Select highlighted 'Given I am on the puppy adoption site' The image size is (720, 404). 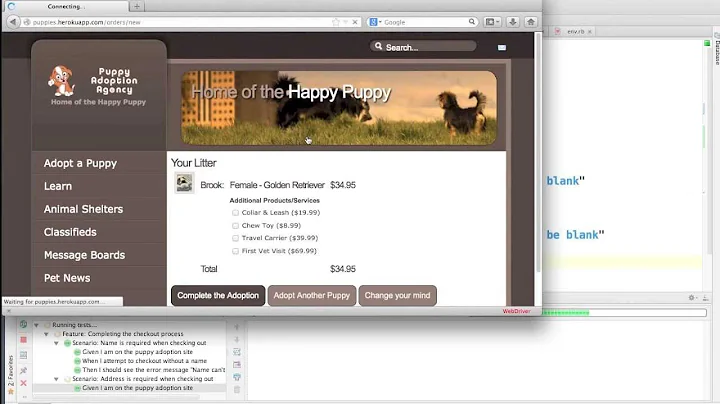click(x=137, y=388)
